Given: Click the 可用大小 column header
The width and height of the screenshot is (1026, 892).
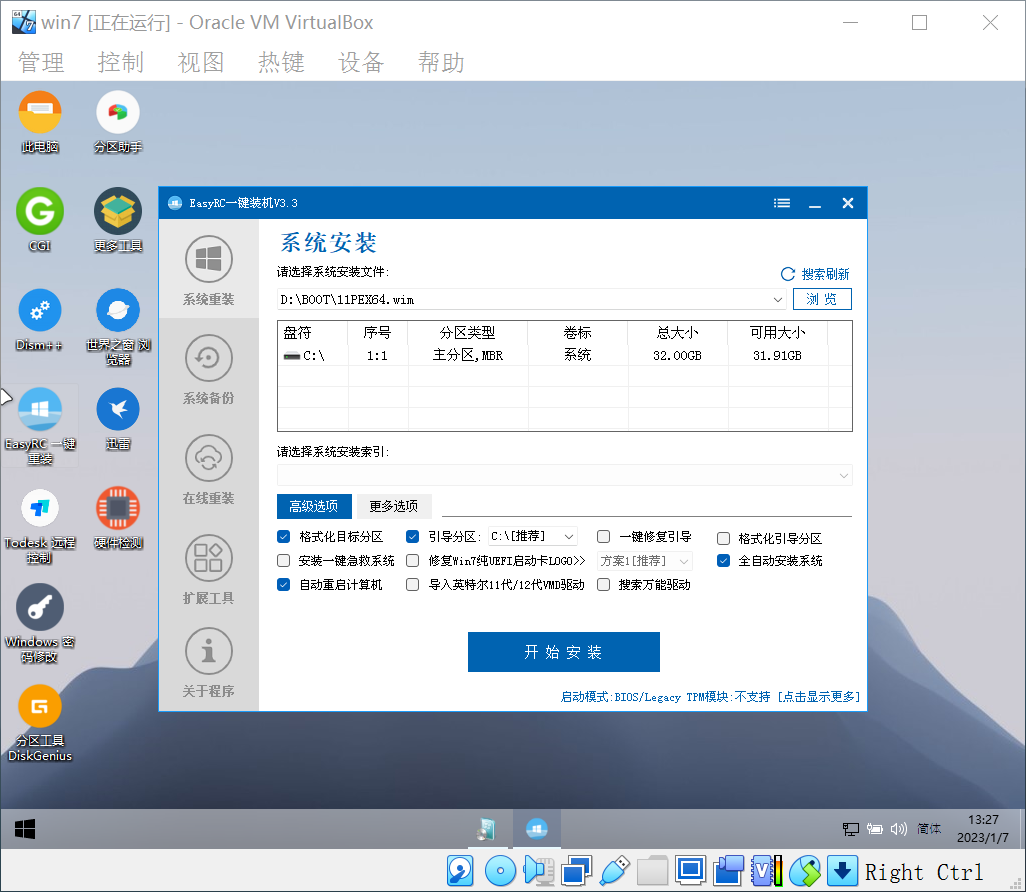Looking at the screenshot, I should [x=777, y=332].
